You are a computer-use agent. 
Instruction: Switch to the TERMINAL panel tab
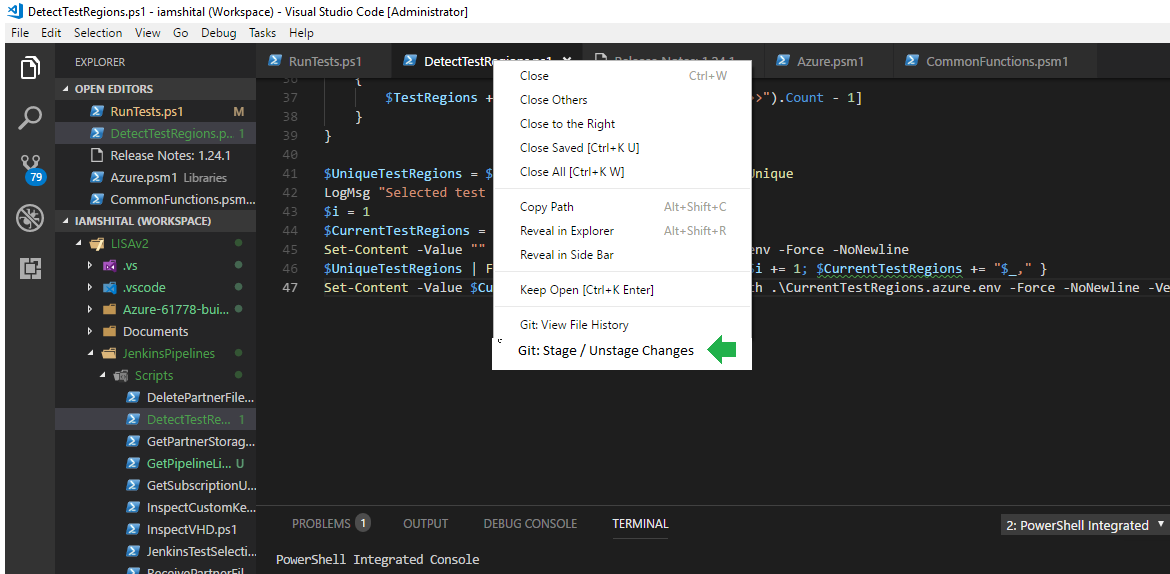[640, 524]
